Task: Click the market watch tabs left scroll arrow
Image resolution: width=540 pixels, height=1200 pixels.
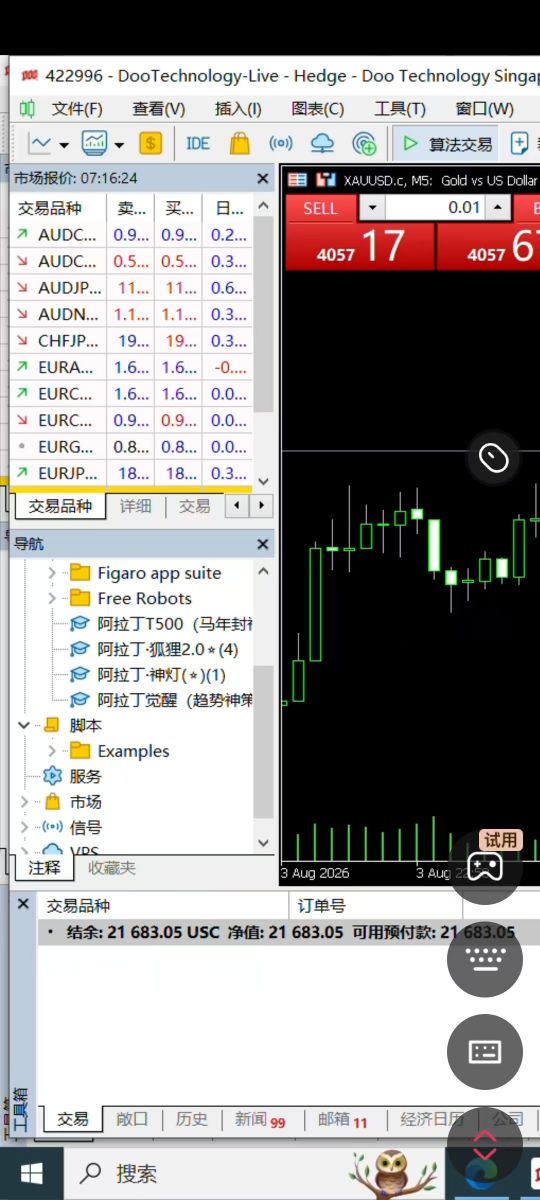Action: point(238,506)
